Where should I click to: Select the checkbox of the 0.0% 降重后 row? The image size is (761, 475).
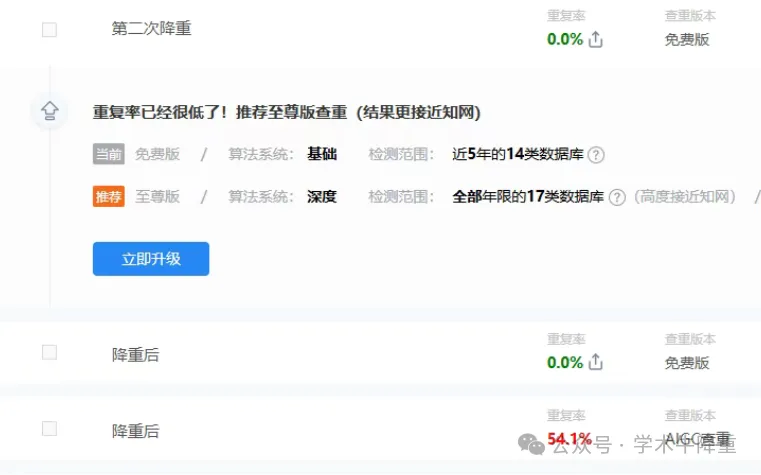click(x=49, y=352)
